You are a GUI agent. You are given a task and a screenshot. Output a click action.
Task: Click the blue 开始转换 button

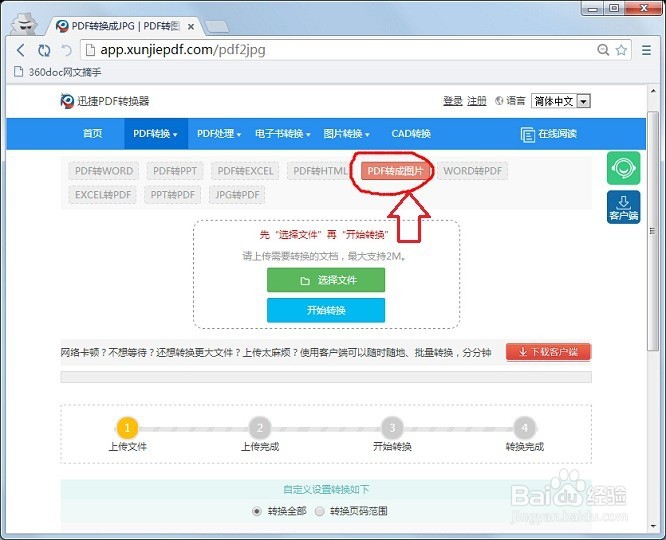[326, 310]
